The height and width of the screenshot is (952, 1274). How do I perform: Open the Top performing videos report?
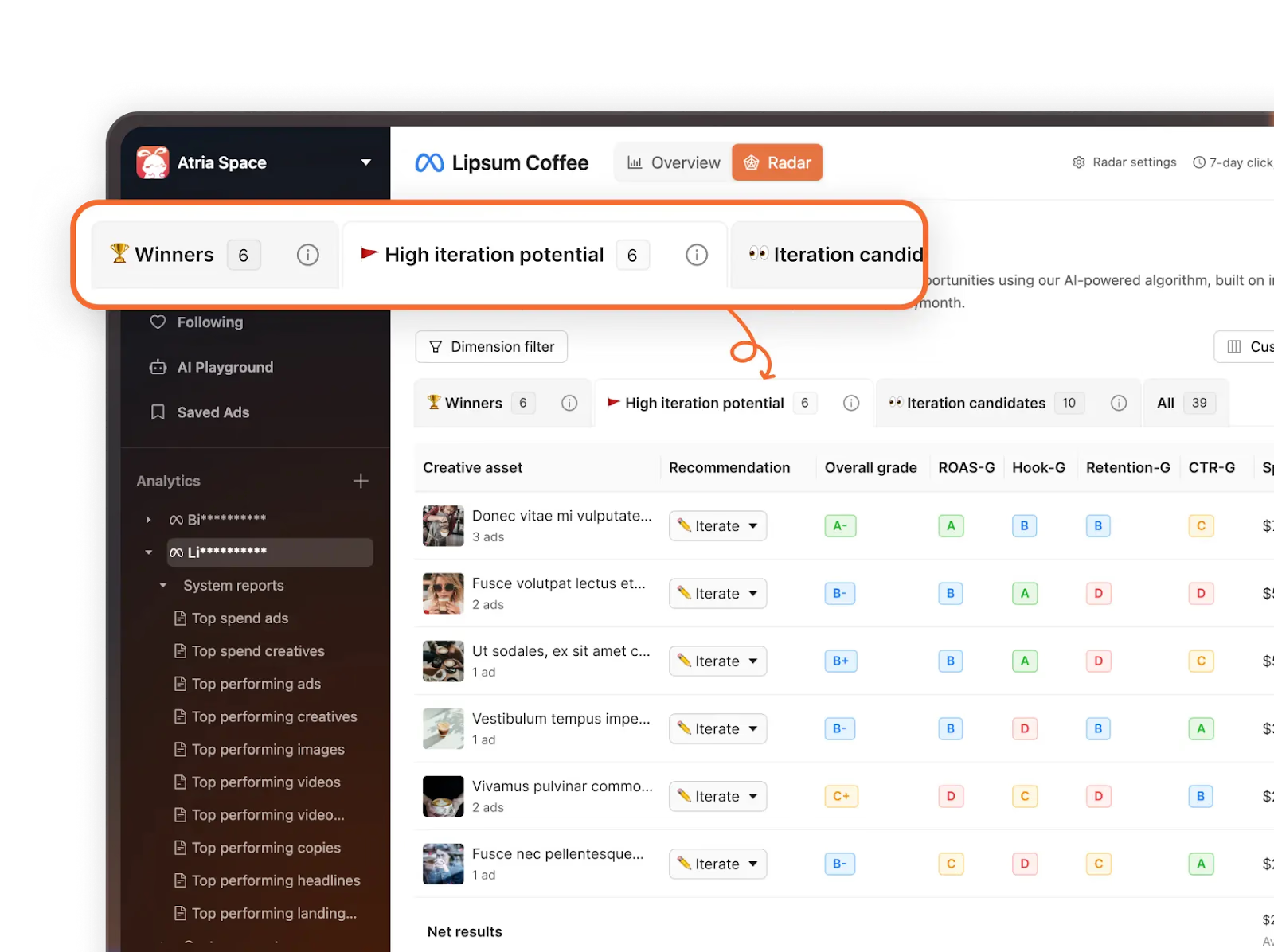coord(265,782)
